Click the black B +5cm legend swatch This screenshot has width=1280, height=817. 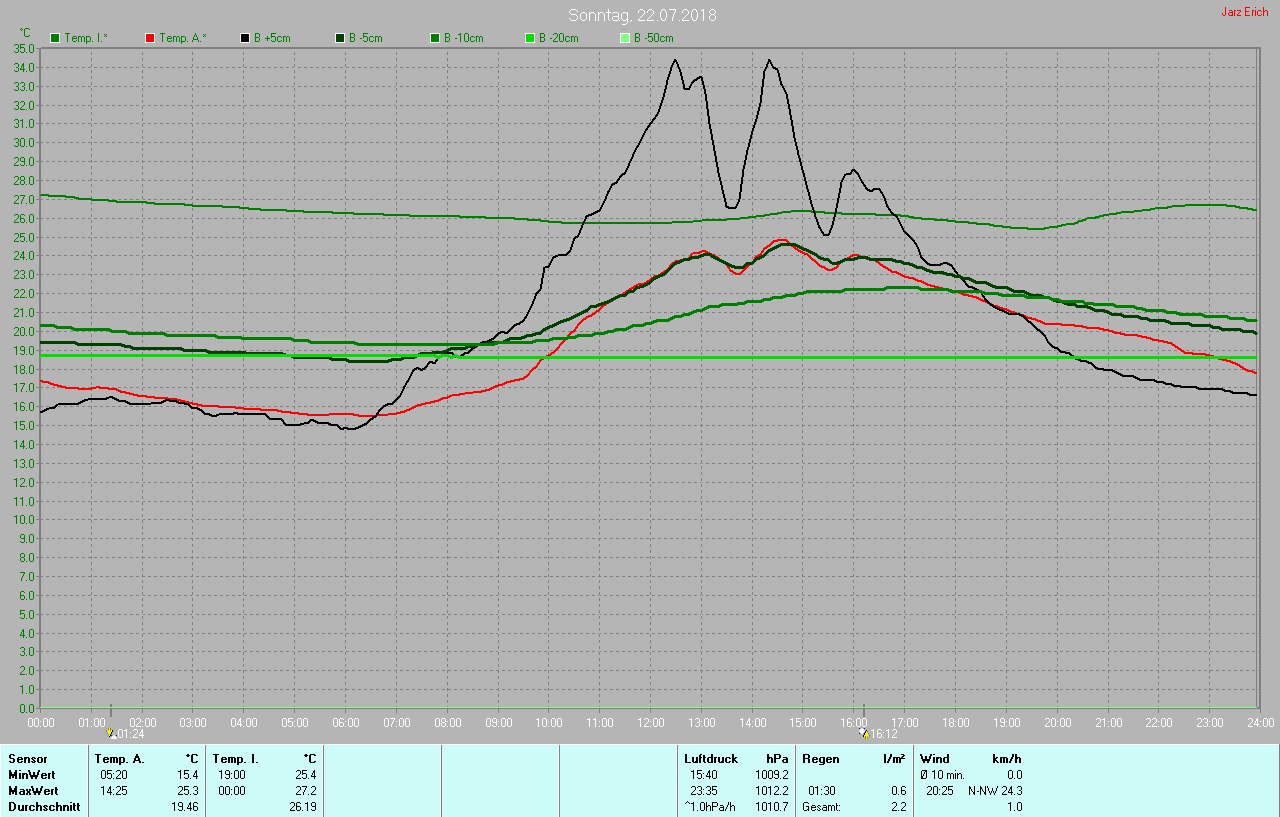(x=244, y=38)
